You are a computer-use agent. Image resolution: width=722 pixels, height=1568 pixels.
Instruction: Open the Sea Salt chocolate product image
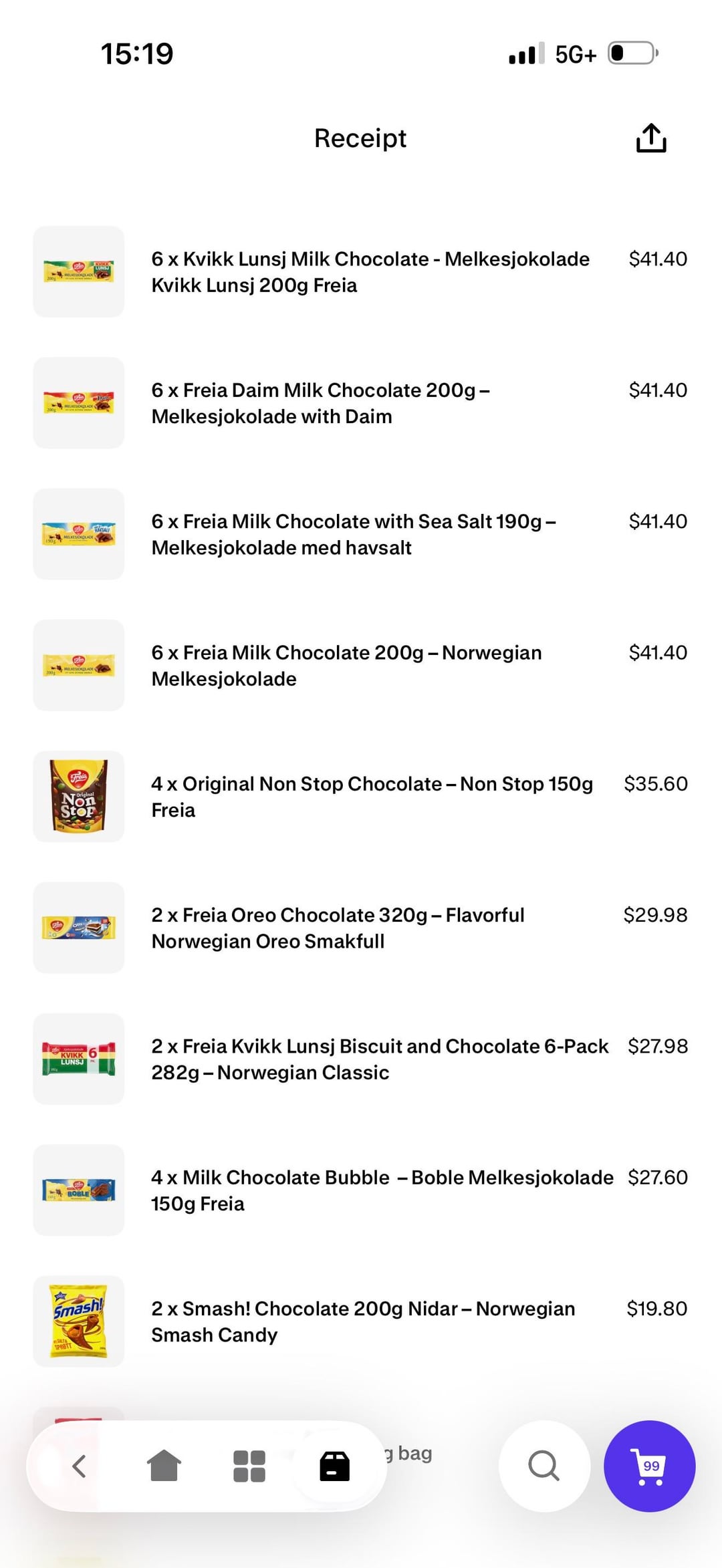coord(79,534)
